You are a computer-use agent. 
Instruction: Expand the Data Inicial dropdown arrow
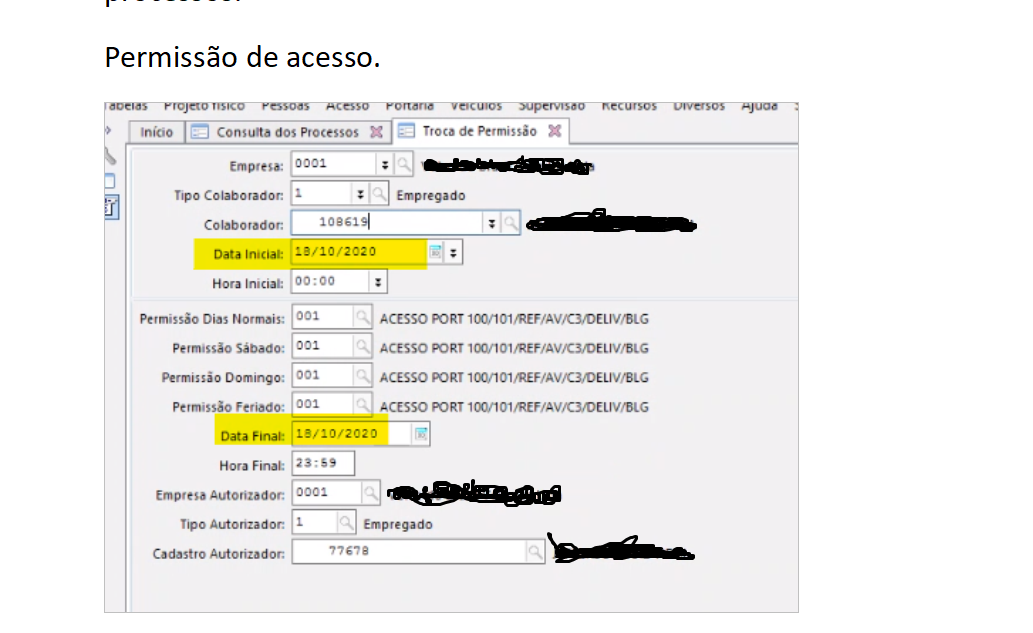pyautogui.click(x=454, y=252)
